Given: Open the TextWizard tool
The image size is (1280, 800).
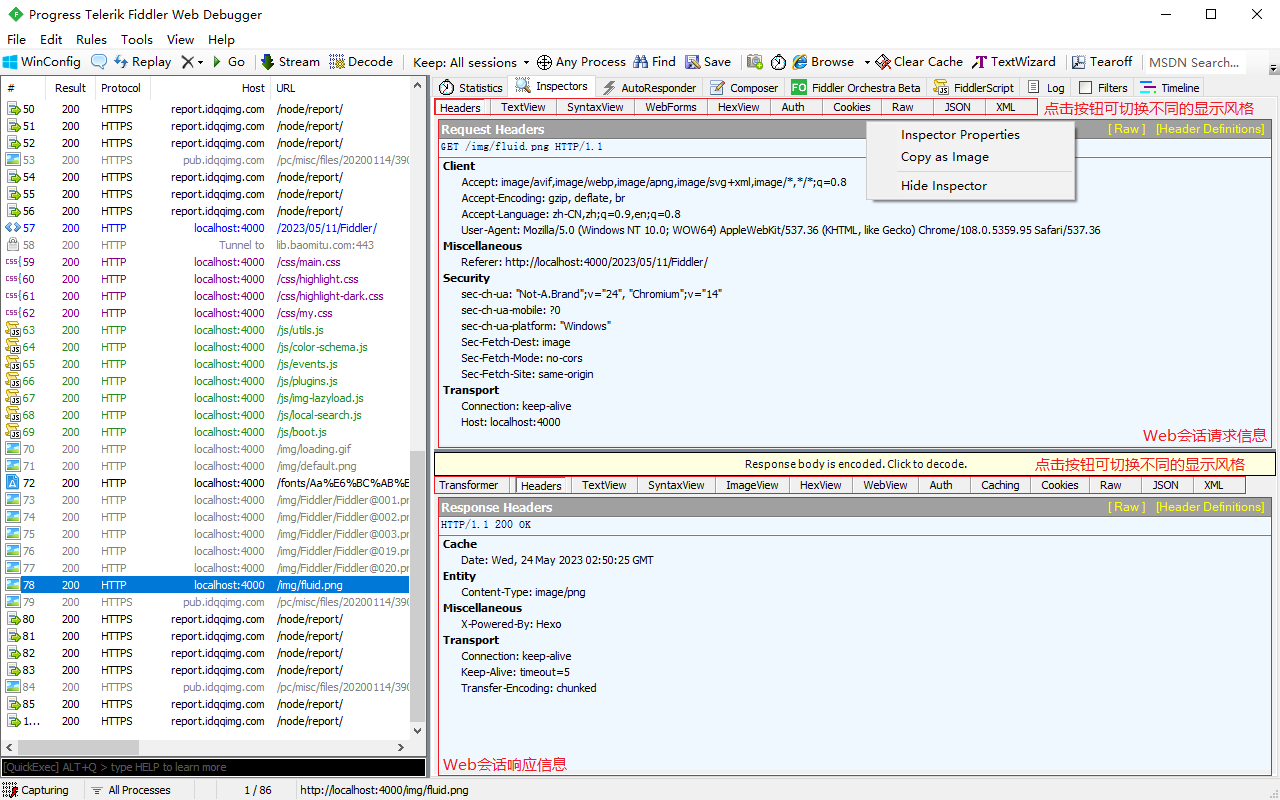Looking at the screenshot, I should pyautogui.click(x=1014, y=62).
